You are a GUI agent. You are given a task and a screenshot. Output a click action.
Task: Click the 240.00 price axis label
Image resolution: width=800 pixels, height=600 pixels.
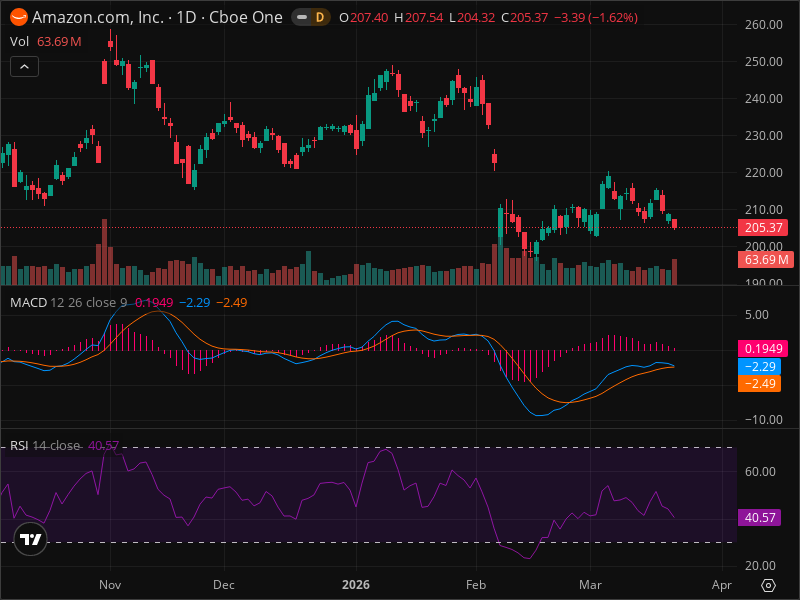click(763, 98)
